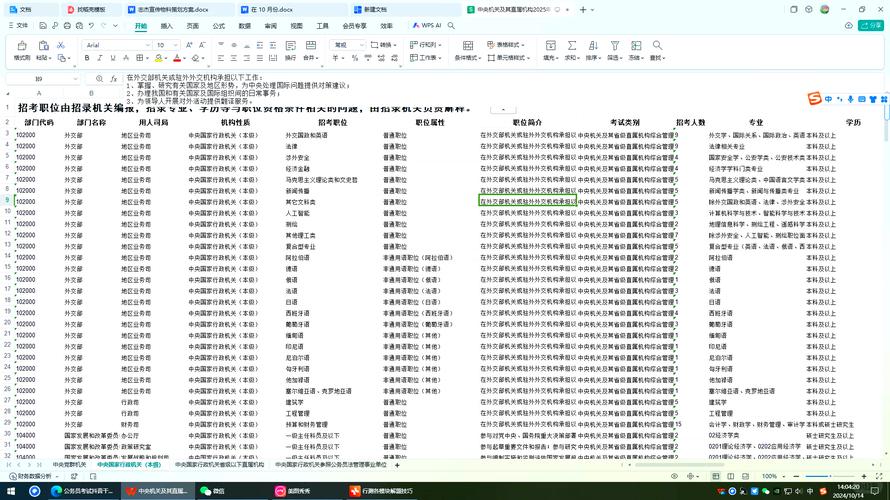Open a new document tab with plus

pos(583,10)
